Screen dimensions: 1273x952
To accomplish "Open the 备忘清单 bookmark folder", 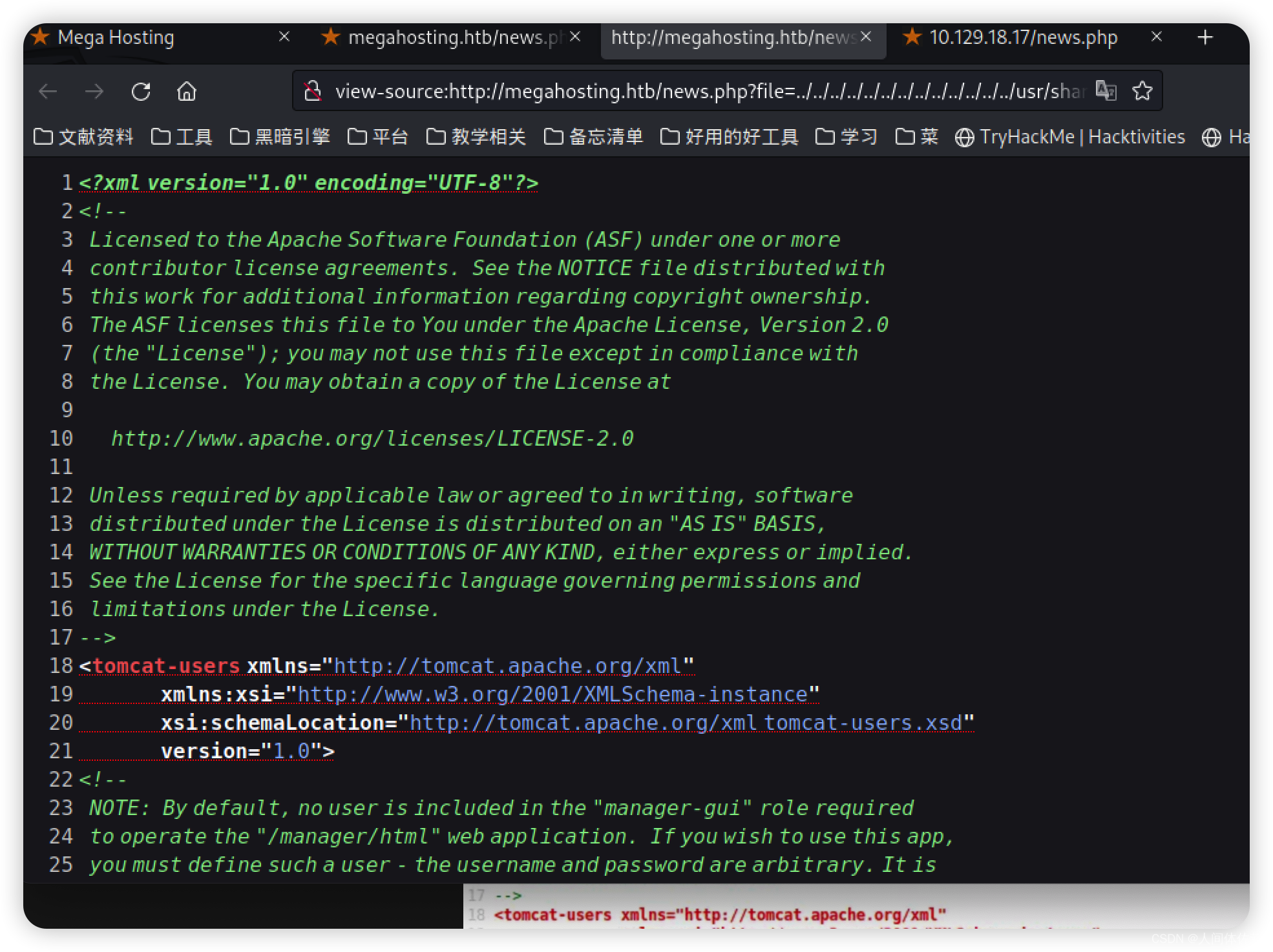I will point(594,137).
